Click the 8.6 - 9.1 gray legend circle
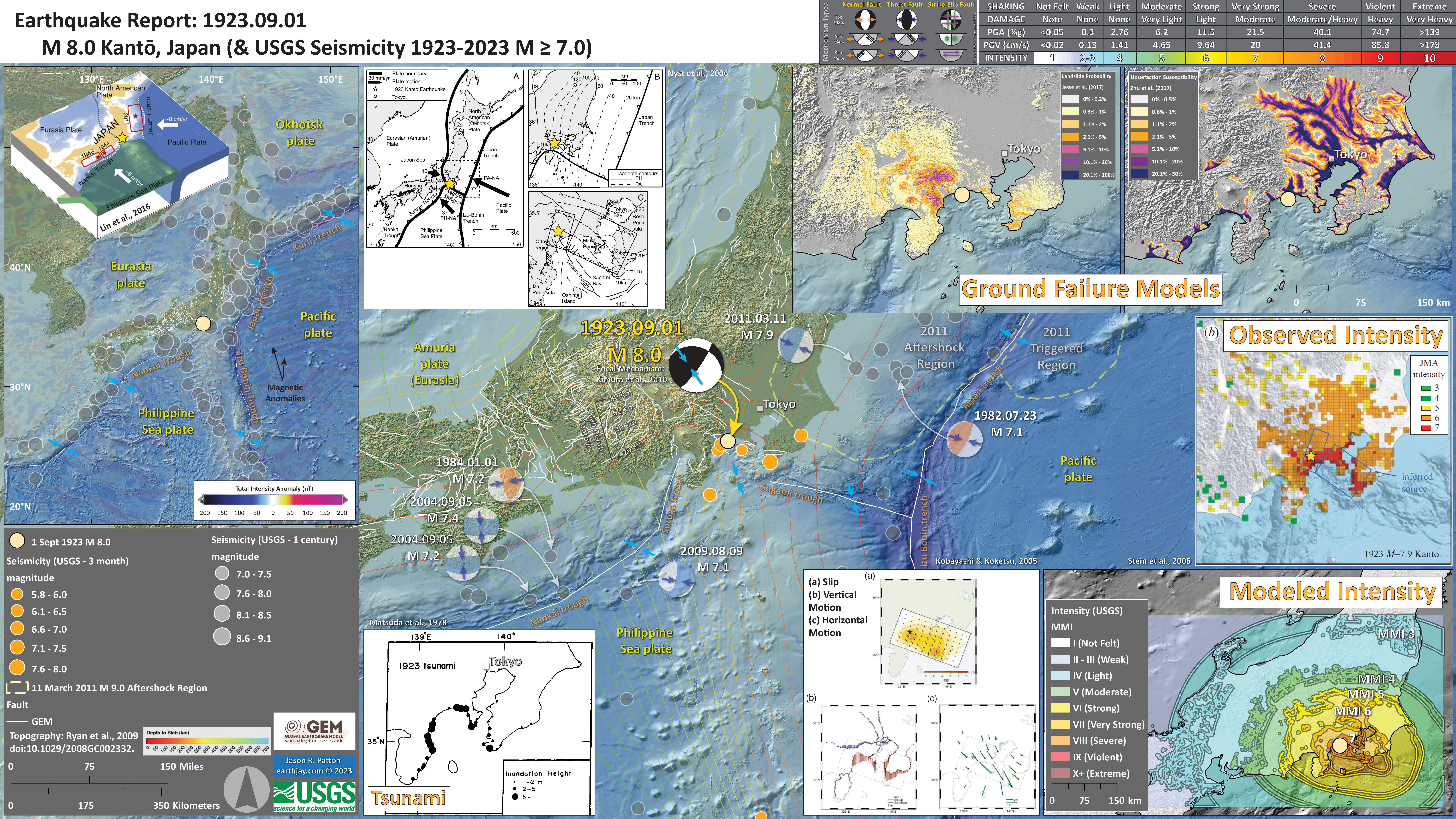 222,636
